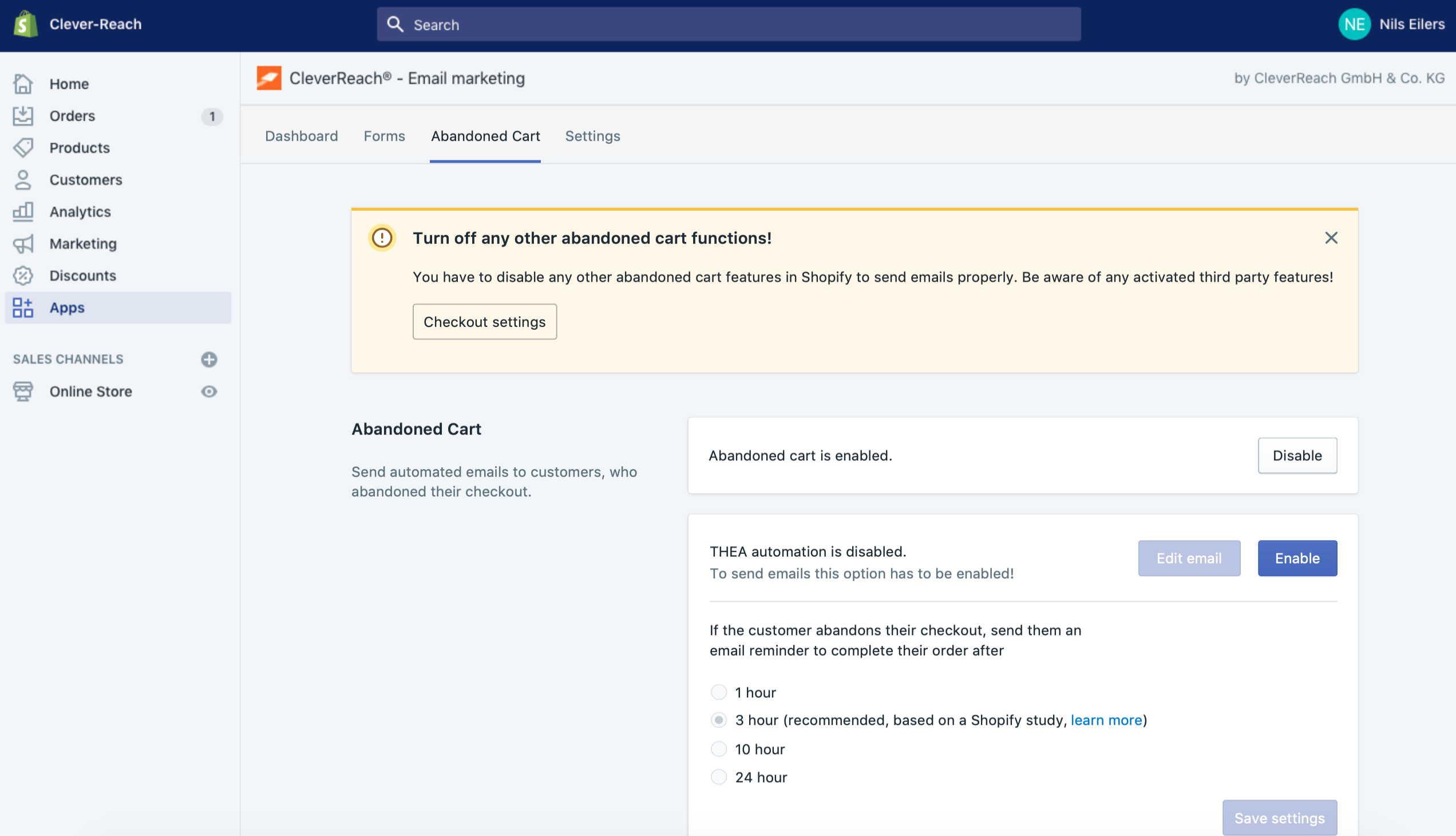The width and height of the screenshot is (1456, 836).
Task: Dismiss the abandoned cart warning banner
Action: coord(1331,238)
